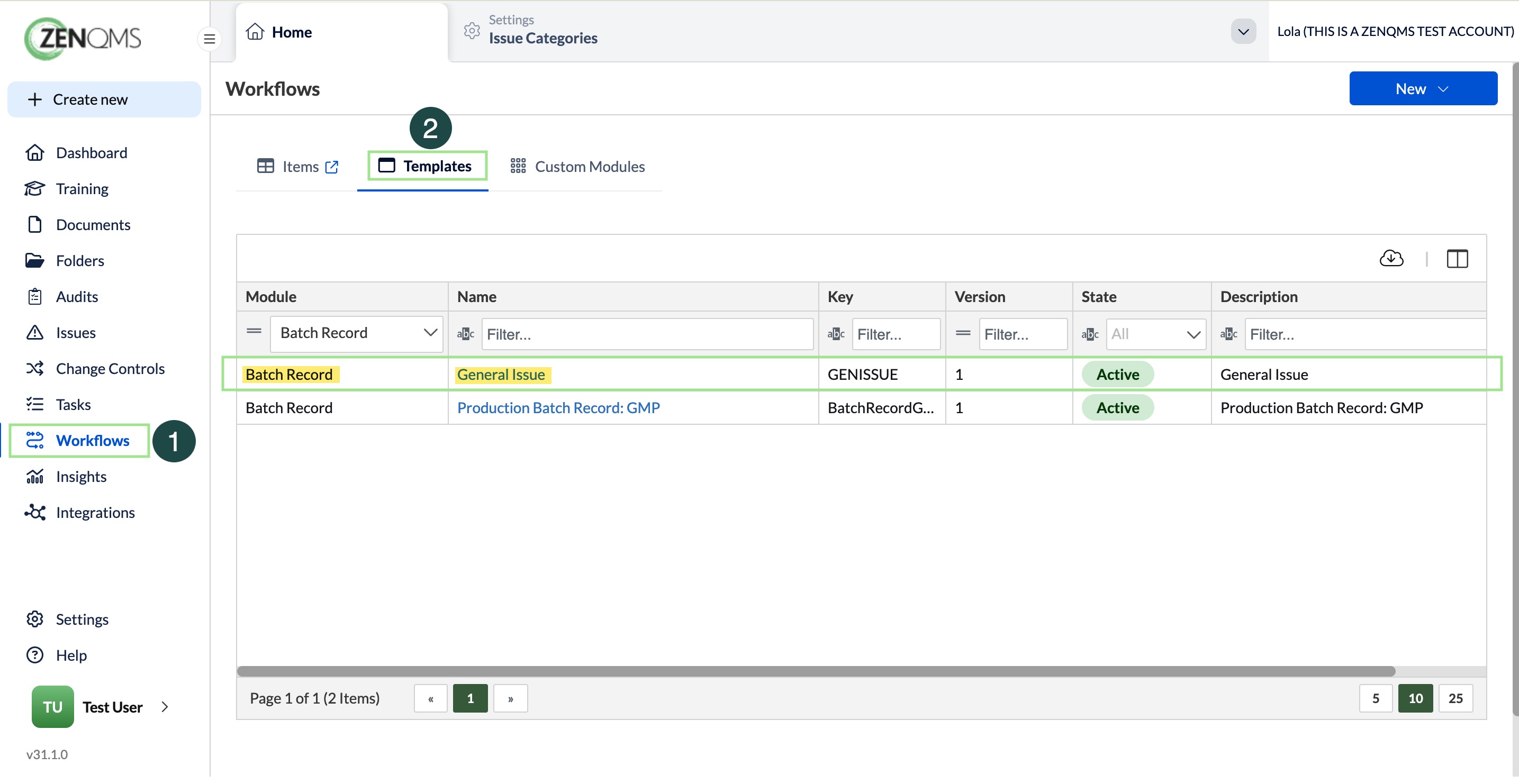Expand the open tabs dropdown chevron

pos(1243,31)
